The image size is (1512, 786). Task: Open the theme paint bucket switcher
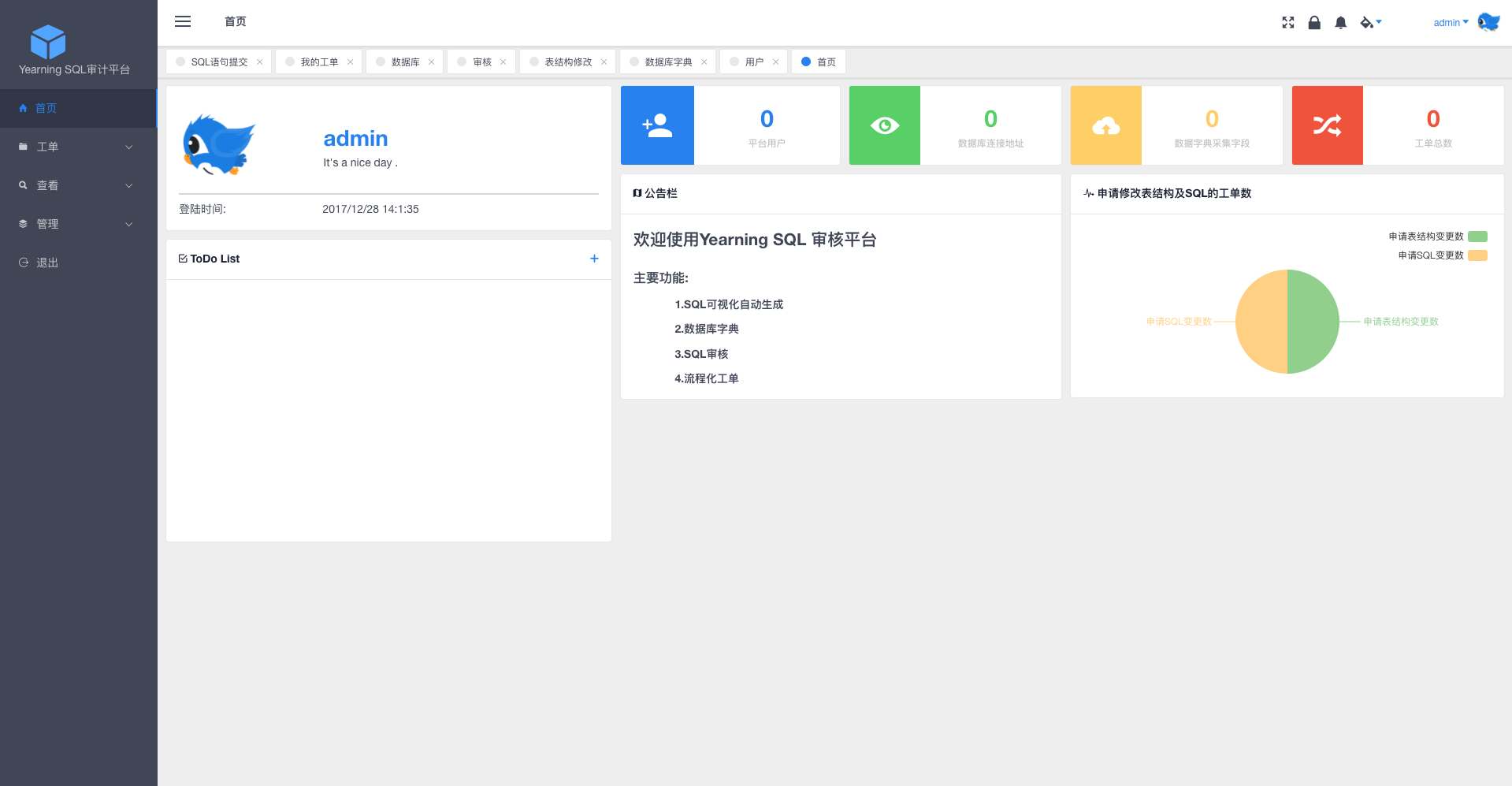point(1370,23)
